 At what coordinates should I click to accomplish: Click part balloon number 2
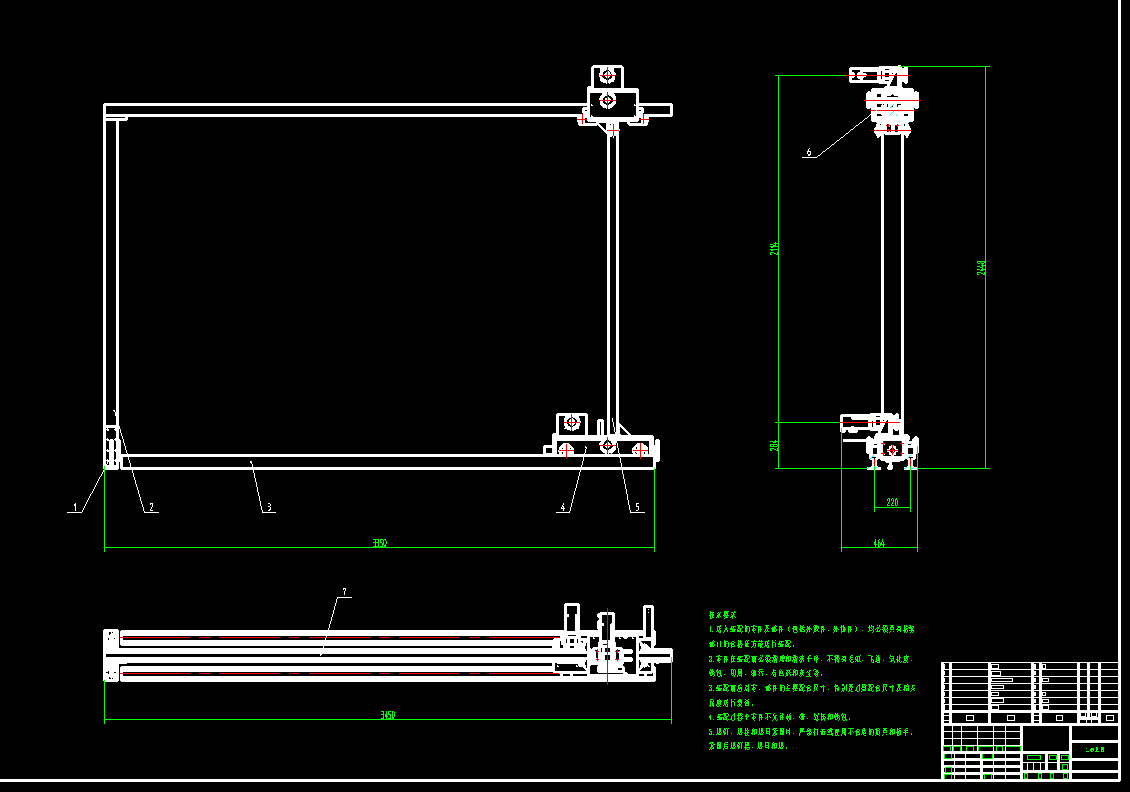(x=151, y=507)
